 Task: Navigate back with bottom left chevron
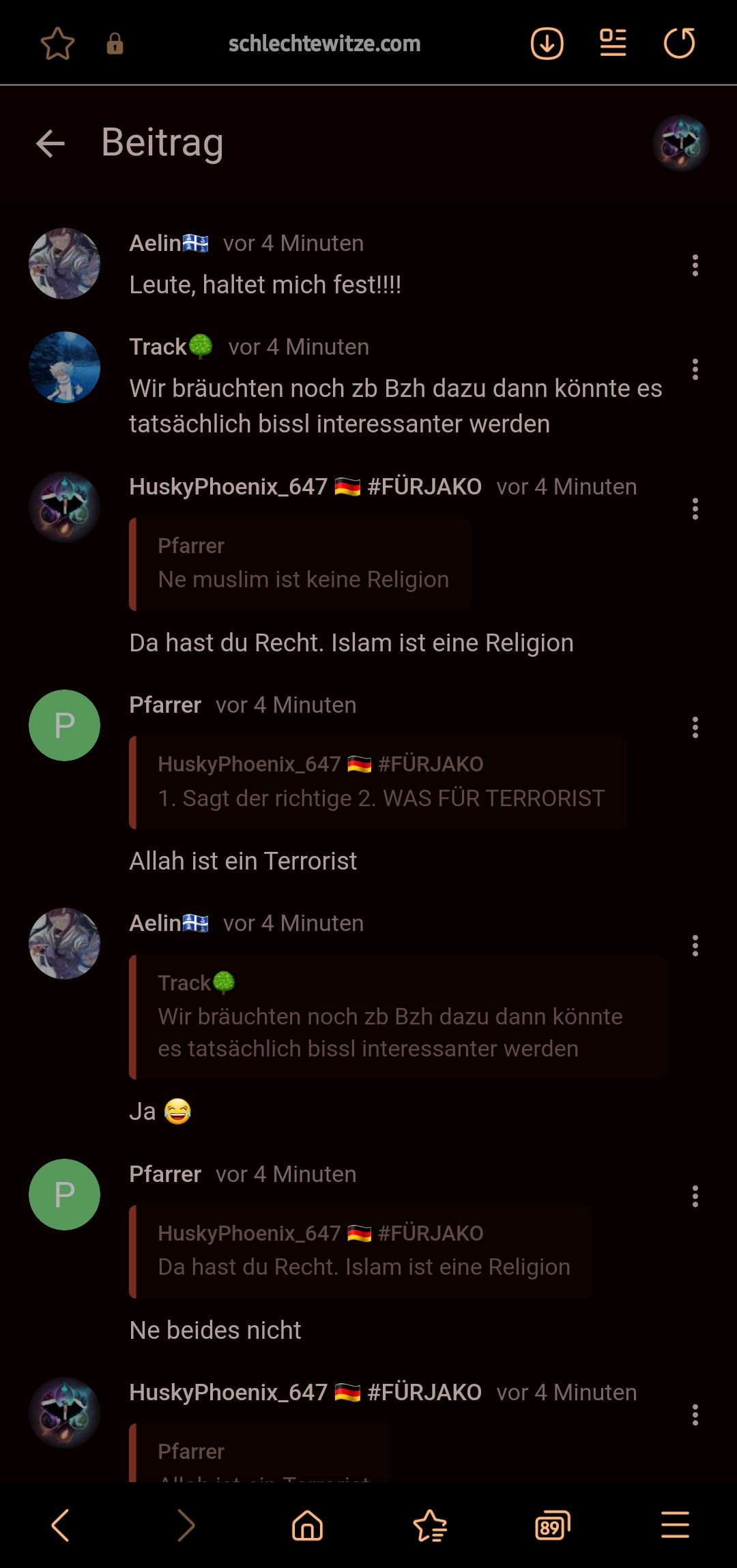click(x=61, y=1525)
